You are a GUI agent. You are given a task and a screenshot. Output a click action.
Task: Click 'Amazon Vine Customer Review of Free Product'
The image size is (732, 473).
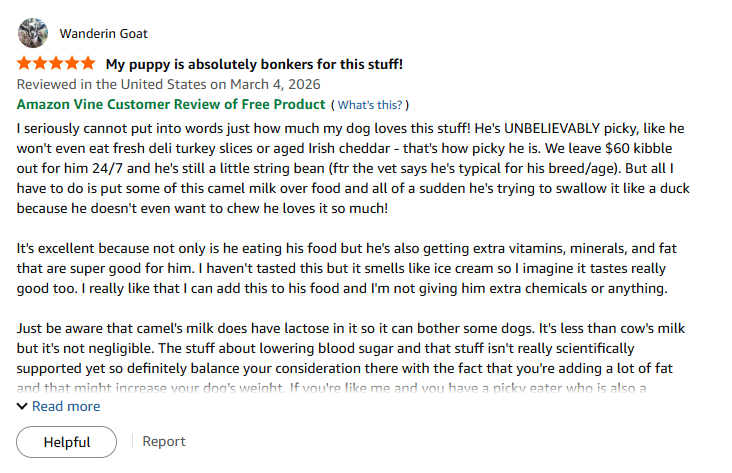(171, 104)
